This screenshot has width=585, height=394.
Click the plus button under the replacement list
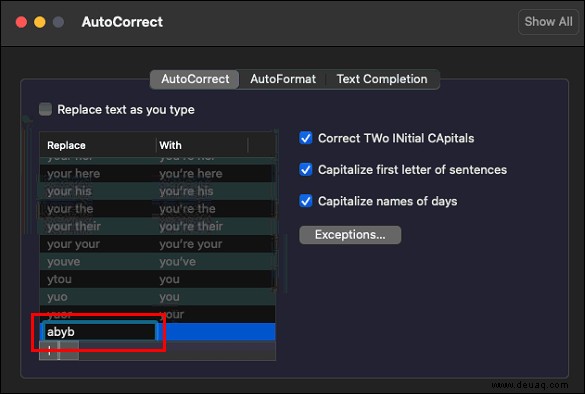tap(49, 351)
